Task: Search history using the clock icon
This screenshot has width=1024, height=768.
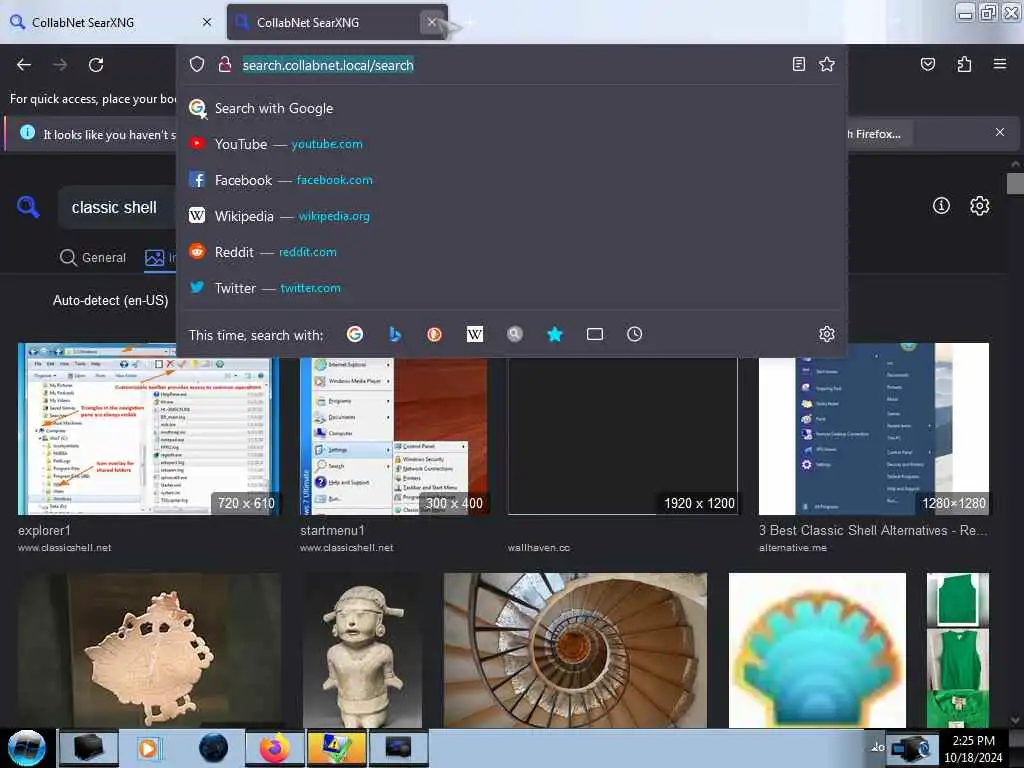Action: tap(634, 334)
